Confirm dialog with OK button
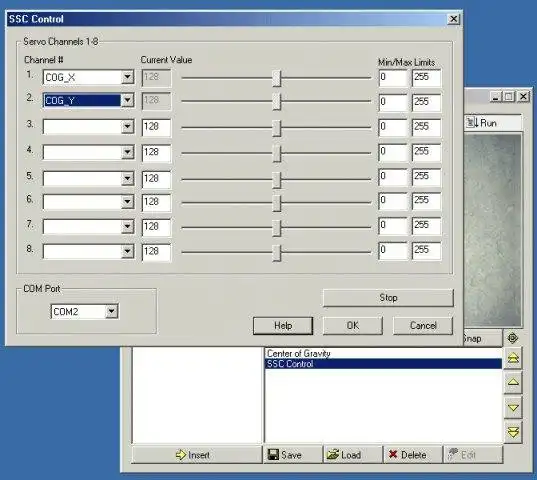 click(x=353, y=325)
